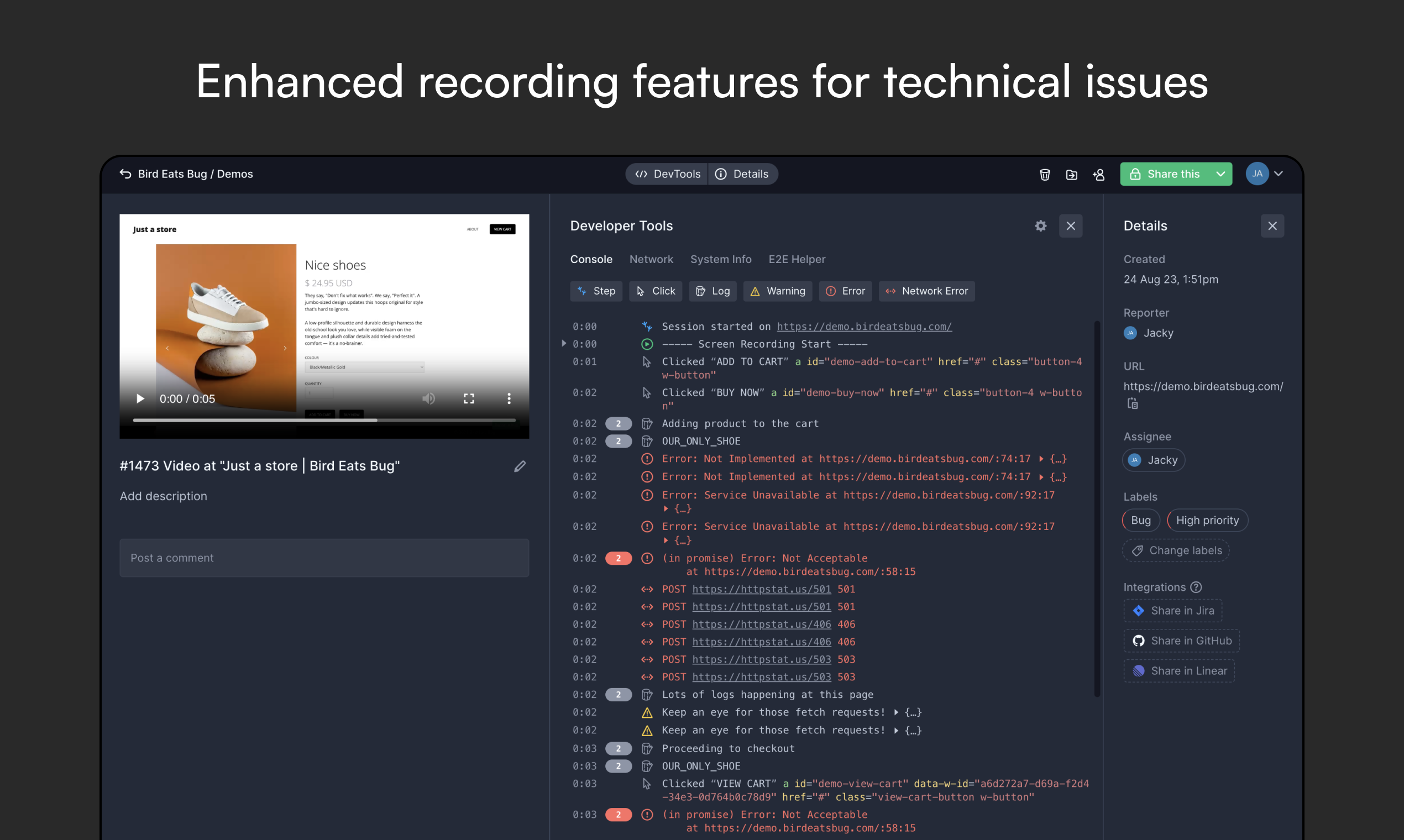Viewport: 1404px width, 840px height.
Task: Toggle the Step console filter
Action: [x=596, y=291]
